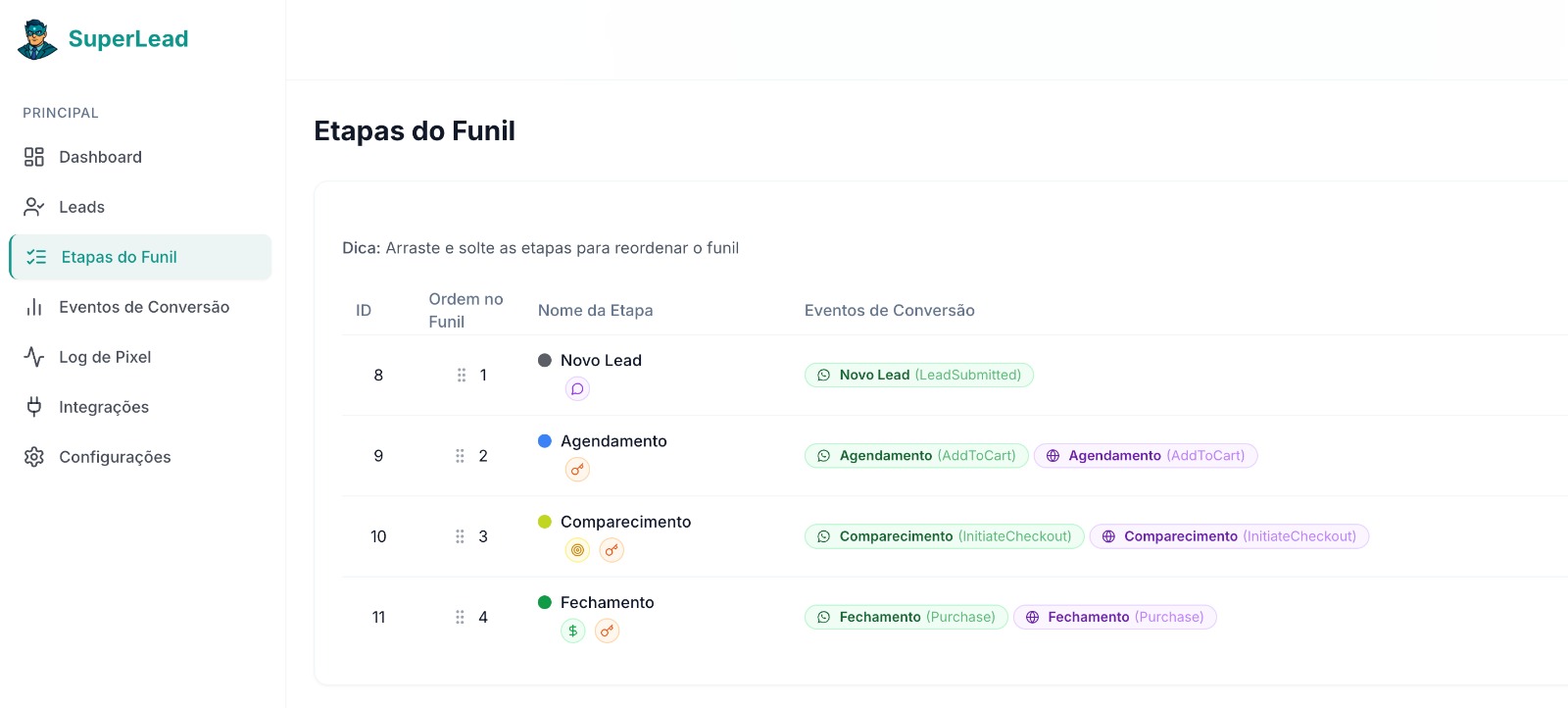Click the Dashboard grid icon
This screenshot has width=1568, height=708.
(34, 157)
